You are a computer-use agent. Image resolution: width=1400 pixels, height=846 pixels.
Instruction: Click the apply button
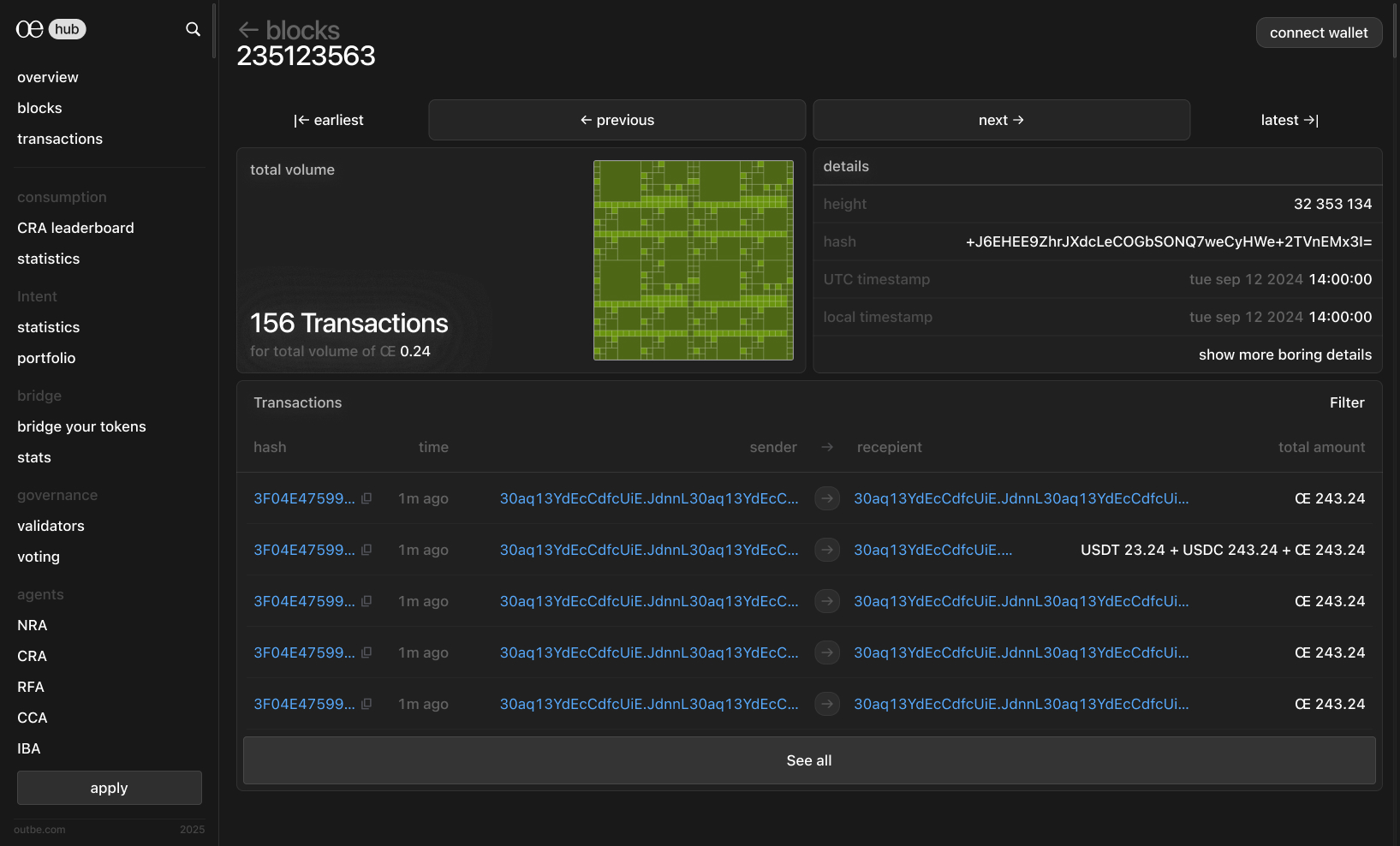pyautogui.click(x=110, y=788)
